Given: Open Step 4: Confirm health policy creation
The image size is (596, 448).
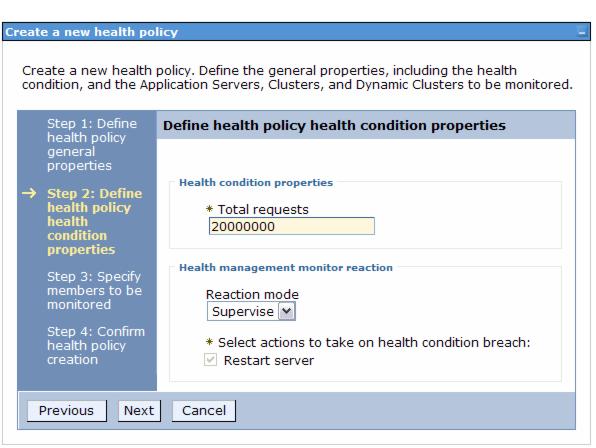Looking at the screenshot, I should point(96,345).
